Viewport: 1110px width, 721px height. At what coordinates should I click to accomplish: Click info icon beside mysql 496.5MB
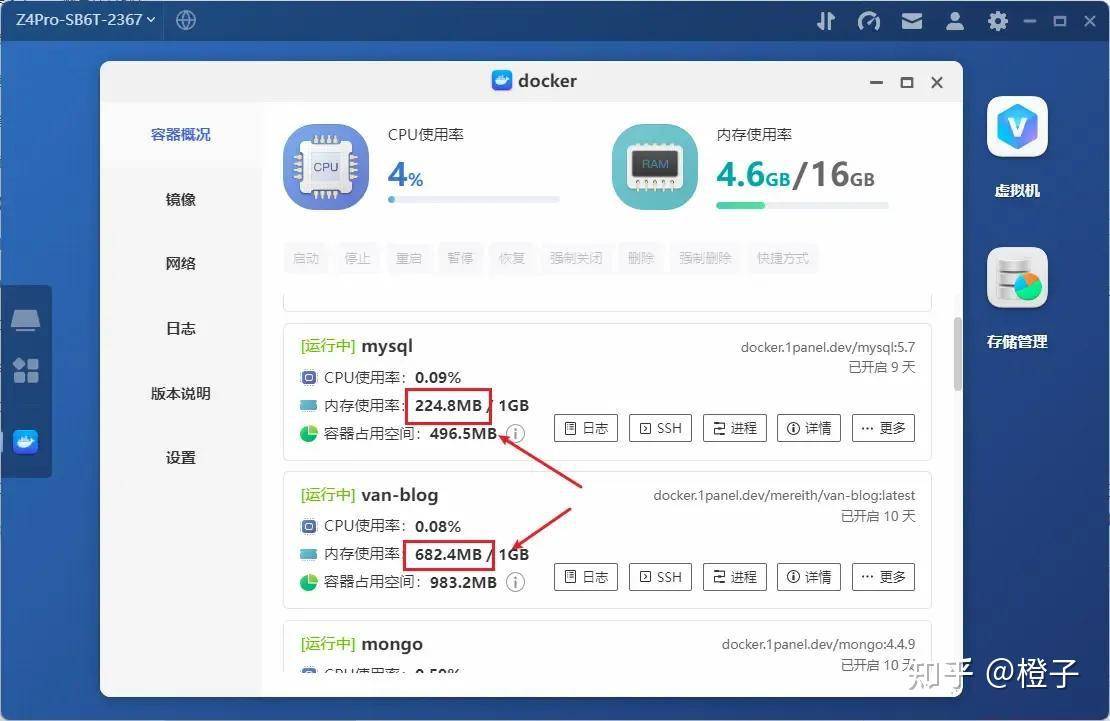(x=516, y=433)
